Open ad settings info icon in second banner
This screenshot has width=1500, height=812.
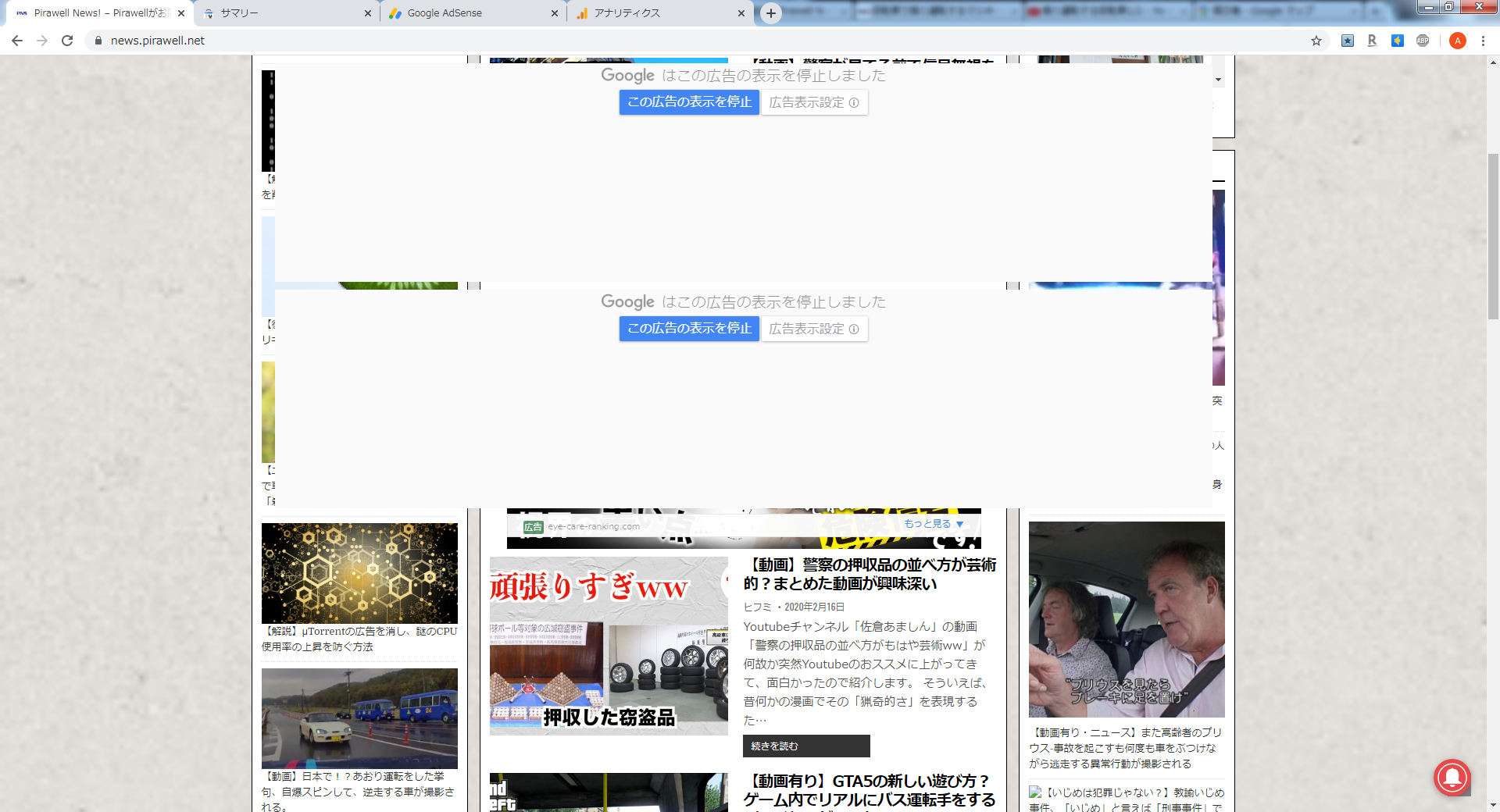854,329
